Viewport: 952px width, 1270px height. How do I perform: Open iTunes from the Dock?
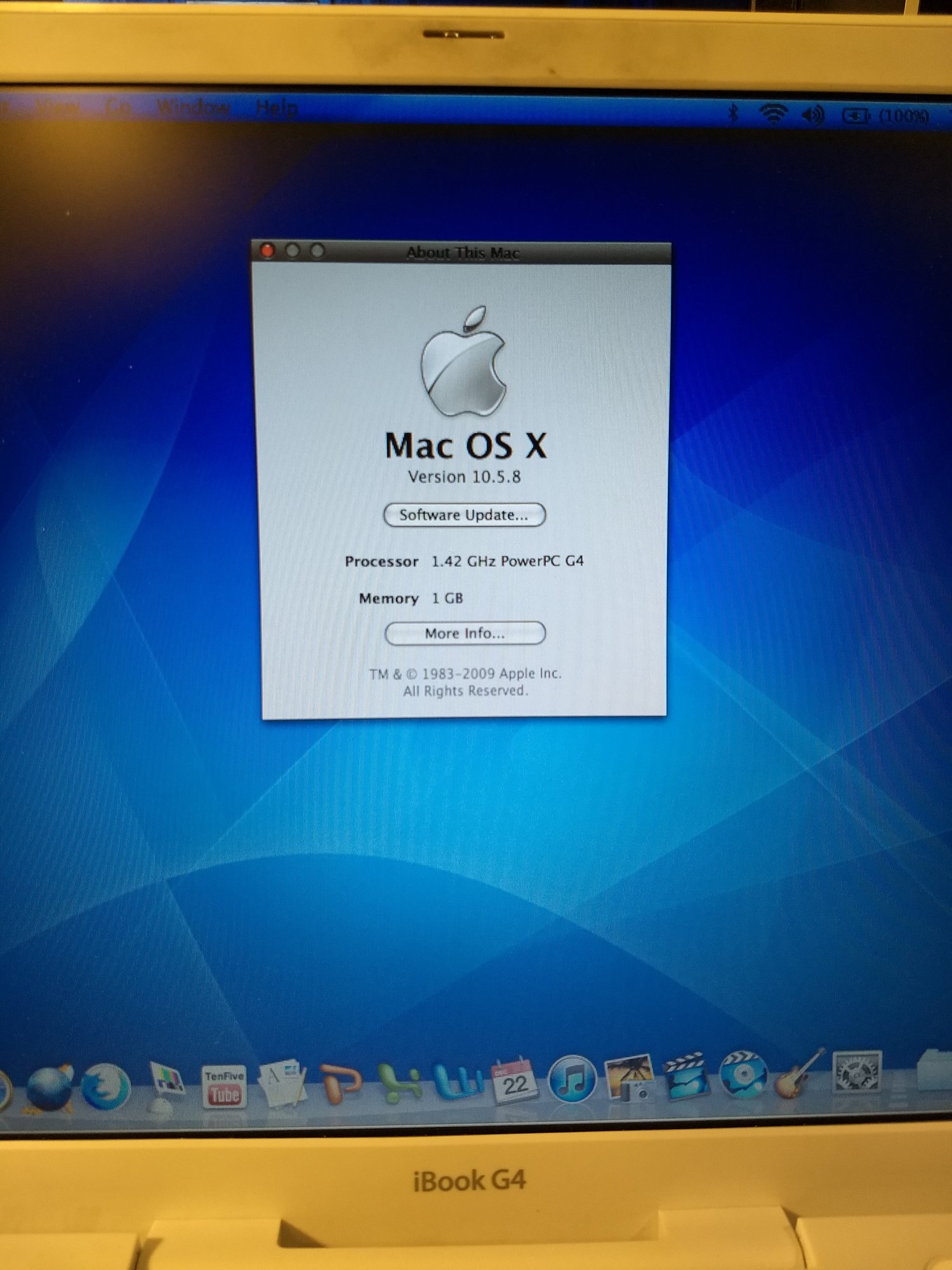(572, 1078)
